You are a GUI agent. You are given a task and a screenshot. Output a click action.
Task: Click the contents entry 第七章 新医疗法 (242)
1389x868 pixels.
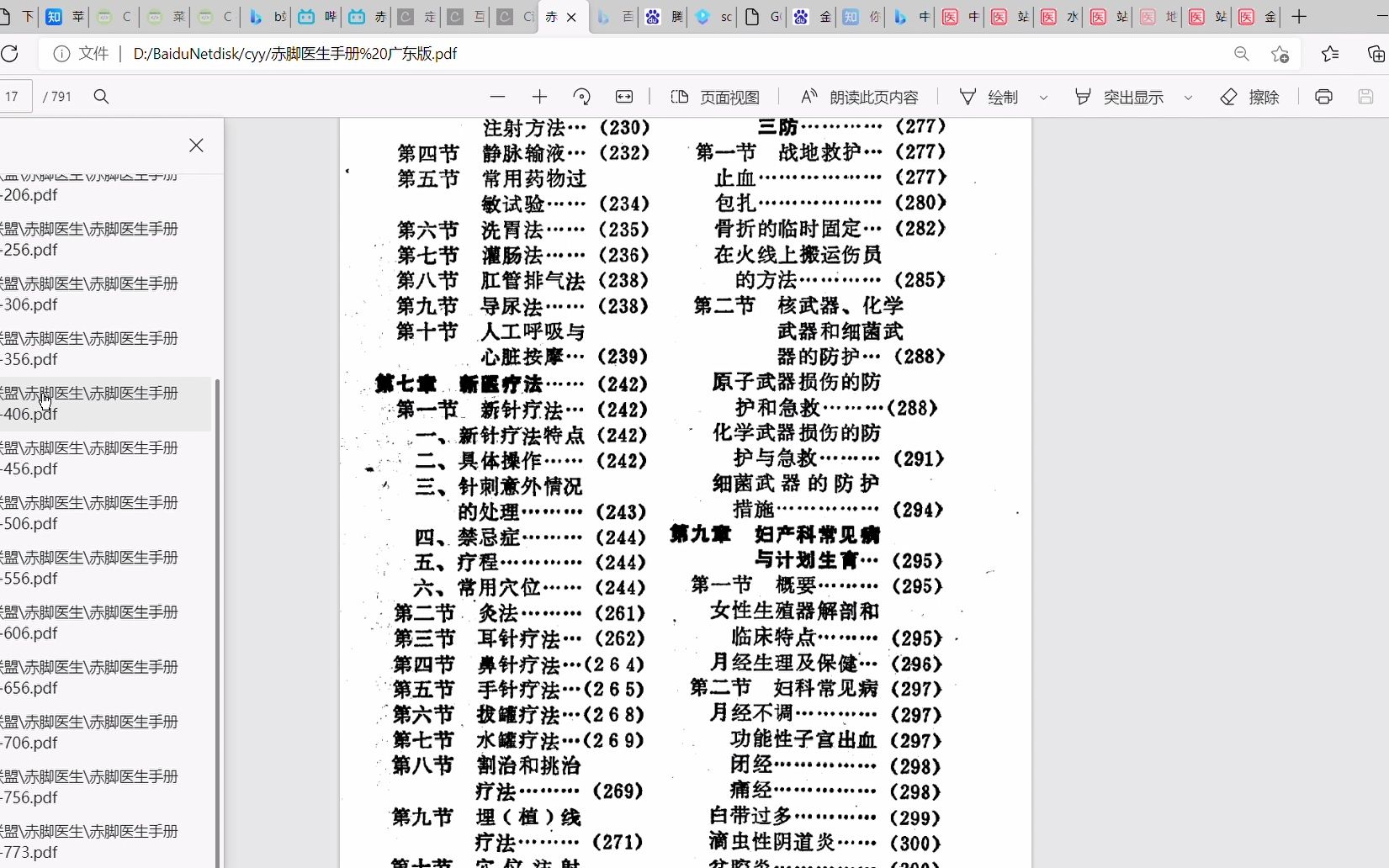[512, 384]
